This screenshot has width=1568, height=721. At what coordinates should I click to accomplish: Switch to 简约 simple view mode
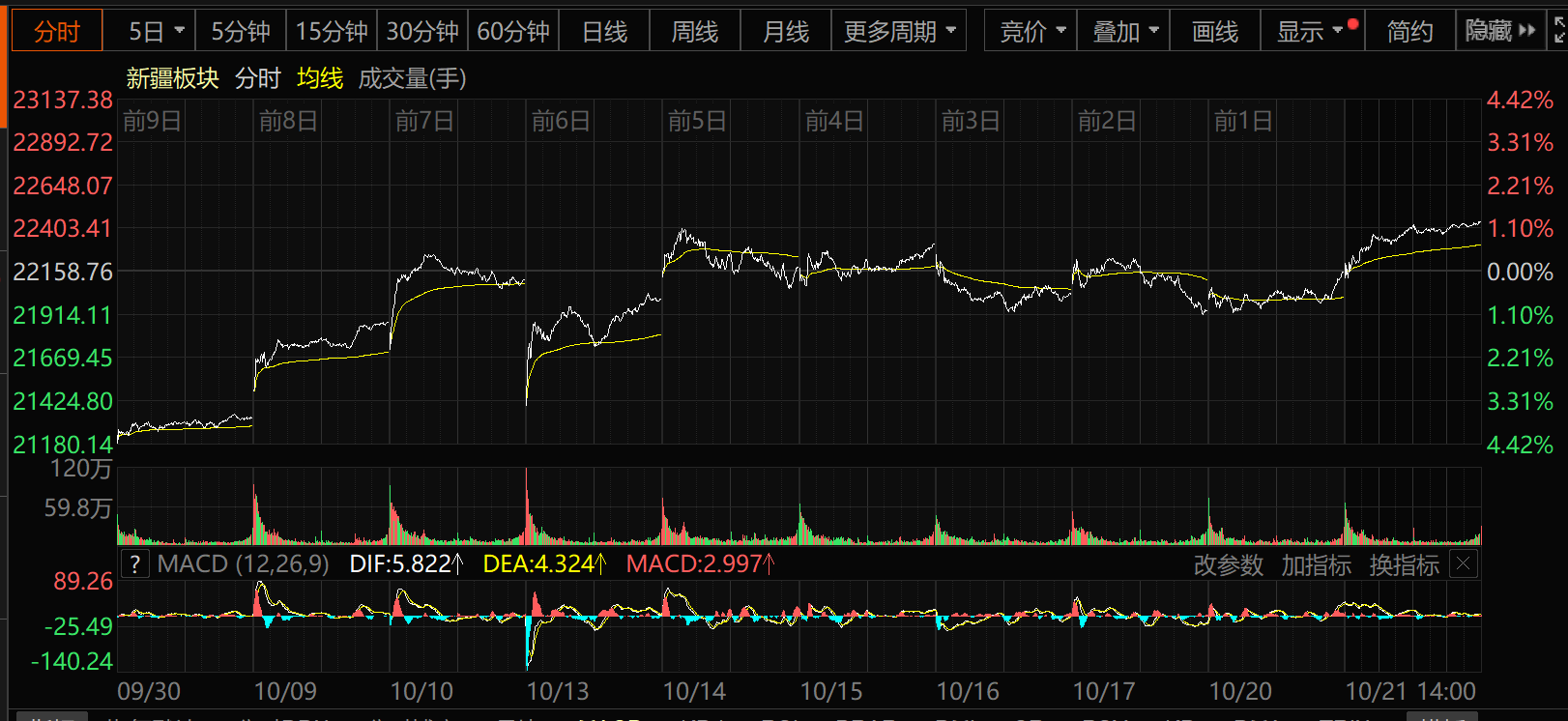[x=1409, y=32]
